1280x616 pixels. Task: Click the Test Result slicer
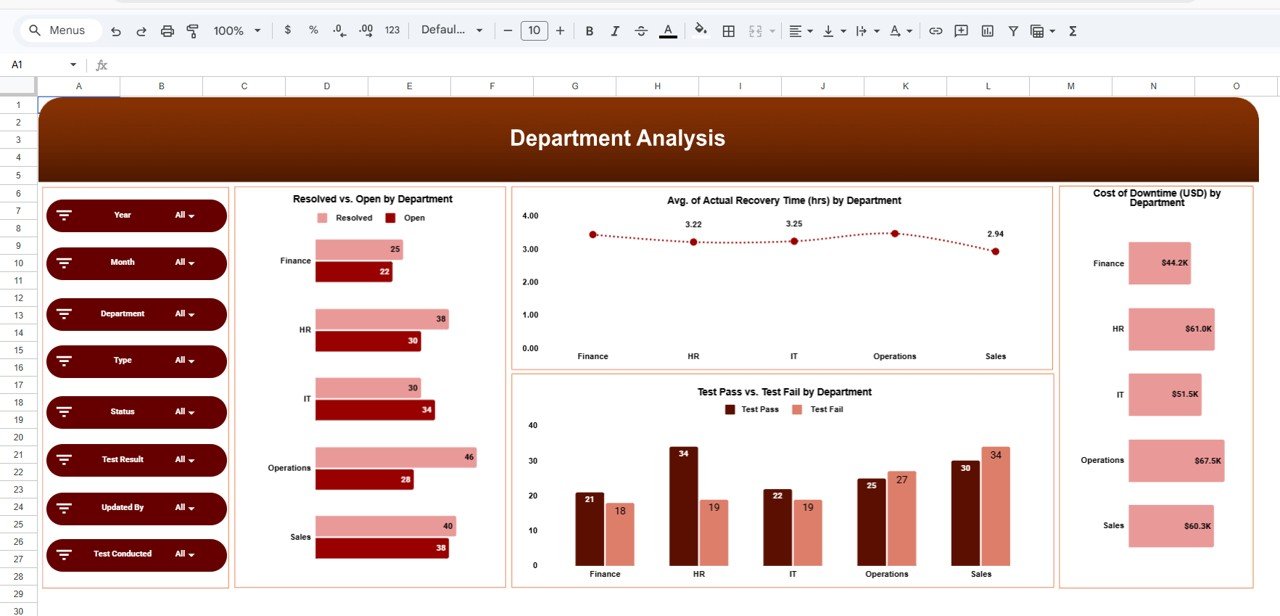[x=136, y=460]
